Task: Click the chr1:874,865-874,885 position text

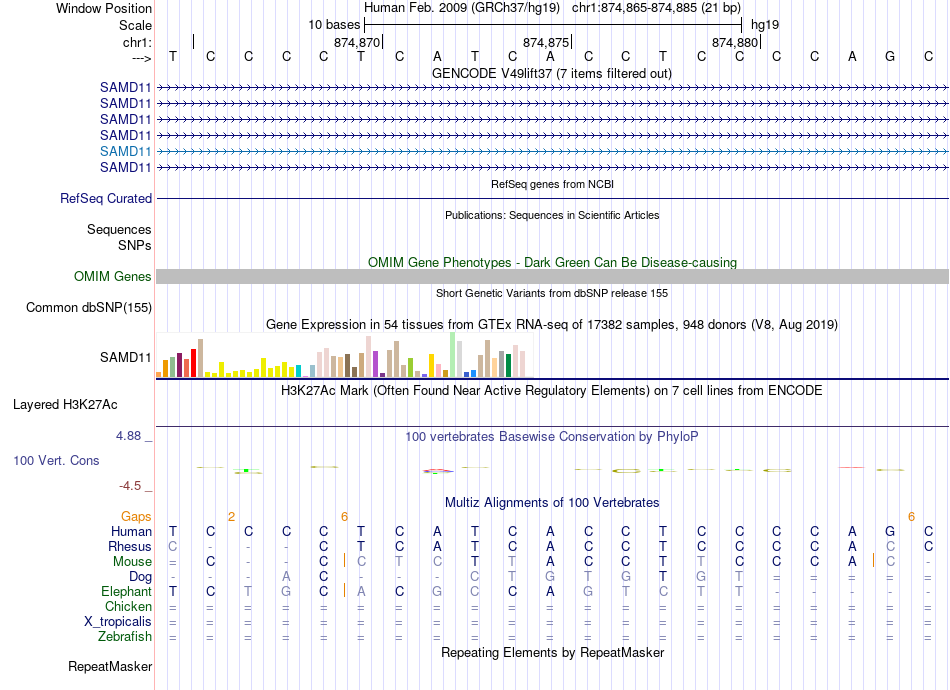Action: tap(656, 8)
